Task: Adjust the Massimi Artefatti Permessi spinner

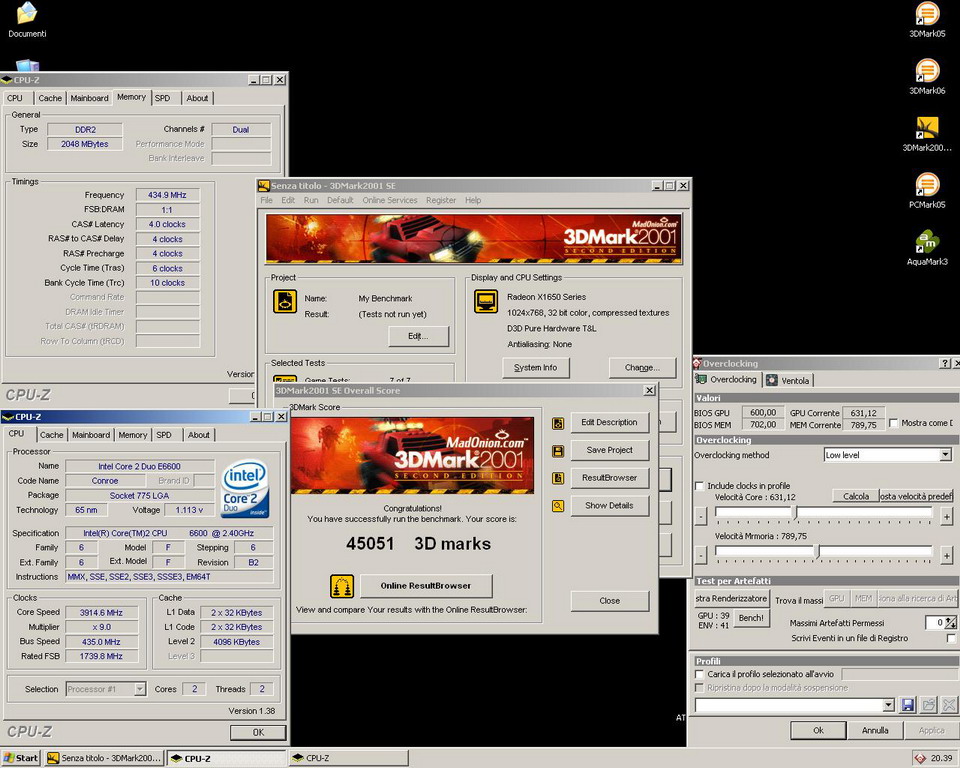Action: [x=950, y=623]
